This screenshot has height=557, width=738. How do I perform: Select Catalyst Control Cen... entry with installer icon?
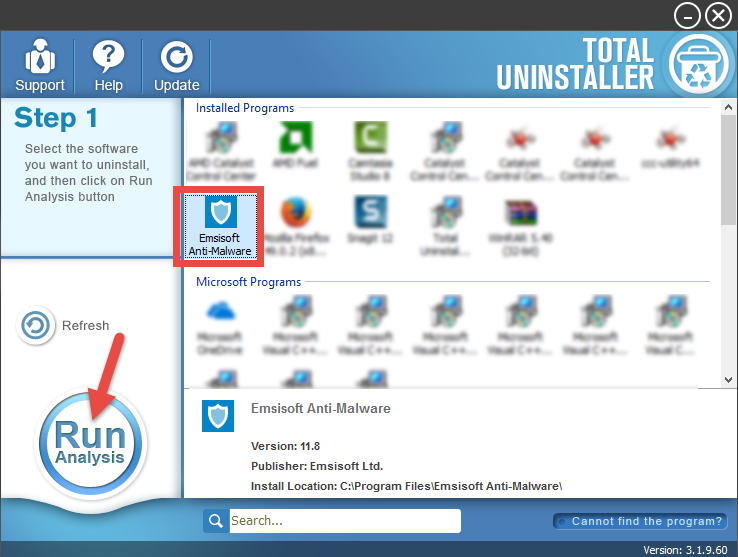coord(445,152)
